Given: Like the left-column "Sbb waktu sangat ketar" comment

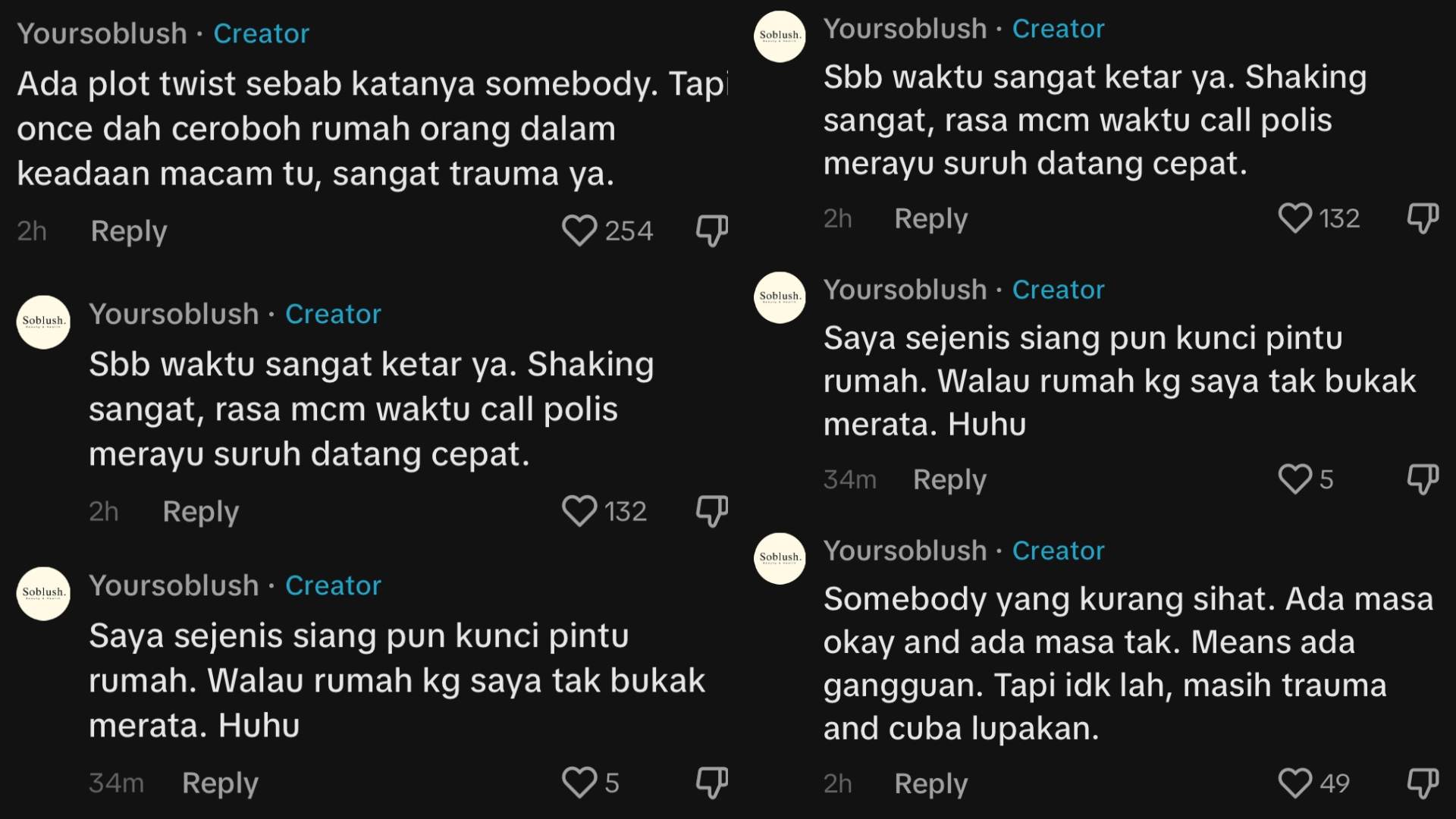Looking at the screenshot, I should click(x=579, y=511).
